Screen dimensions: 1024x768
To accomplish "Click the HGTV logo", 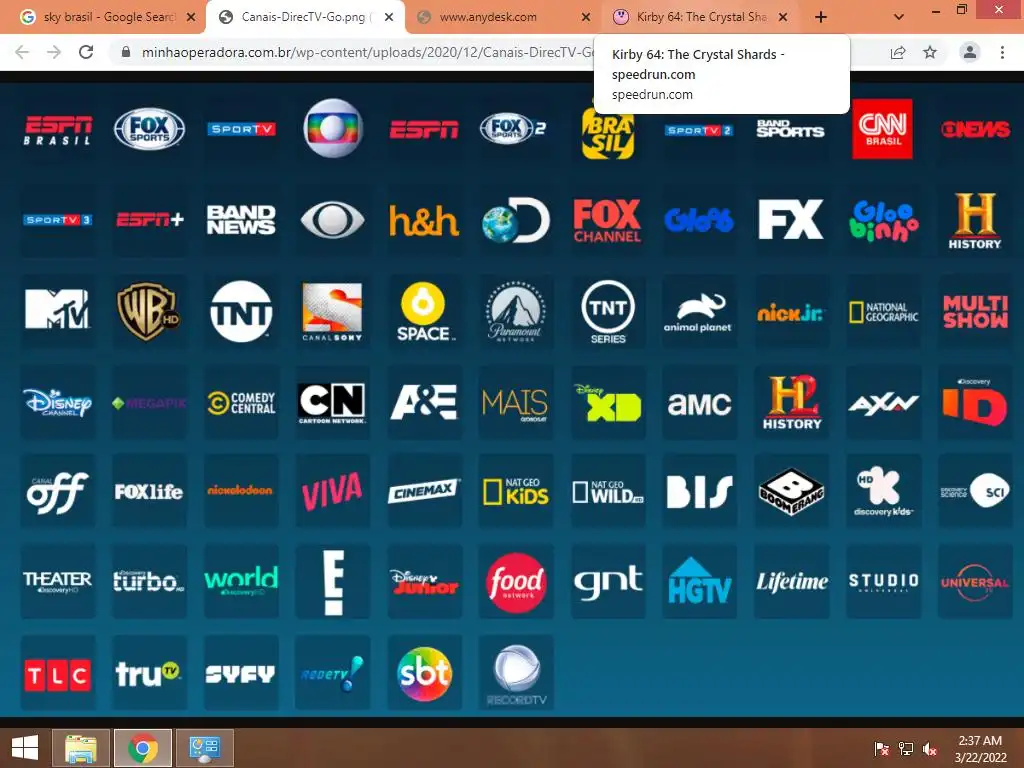I will 699,581.
